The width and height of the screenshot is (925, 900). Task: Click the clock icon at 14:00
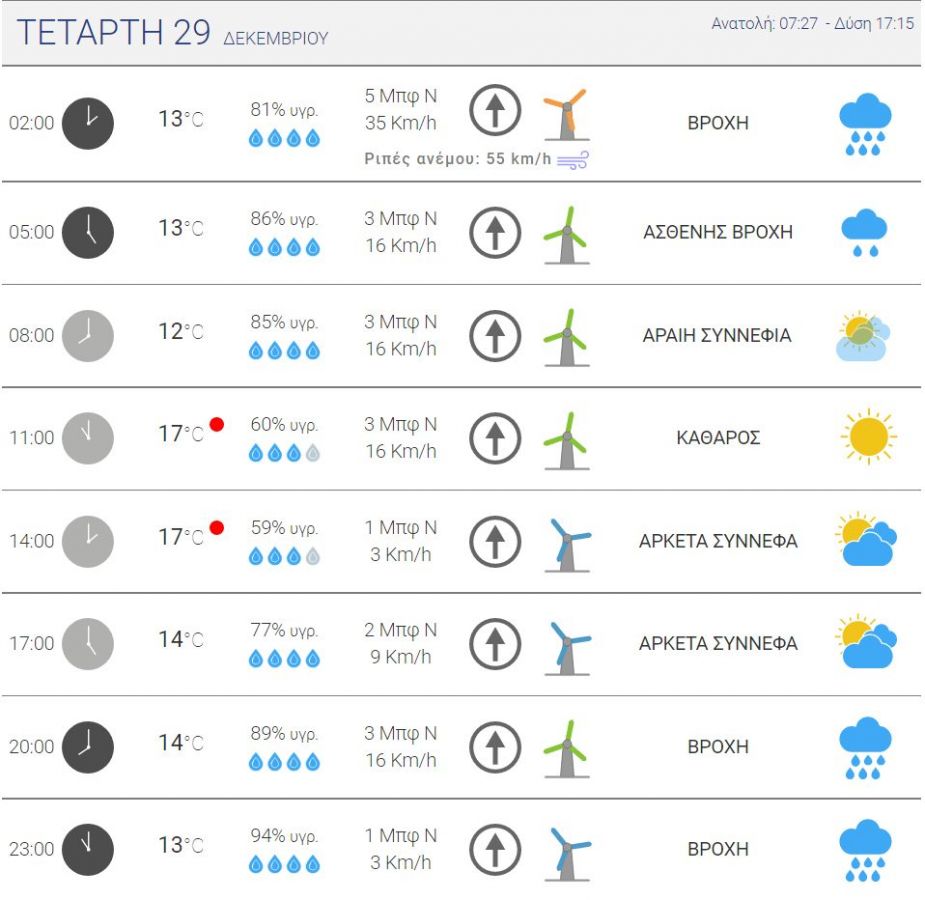coord(88,541)
